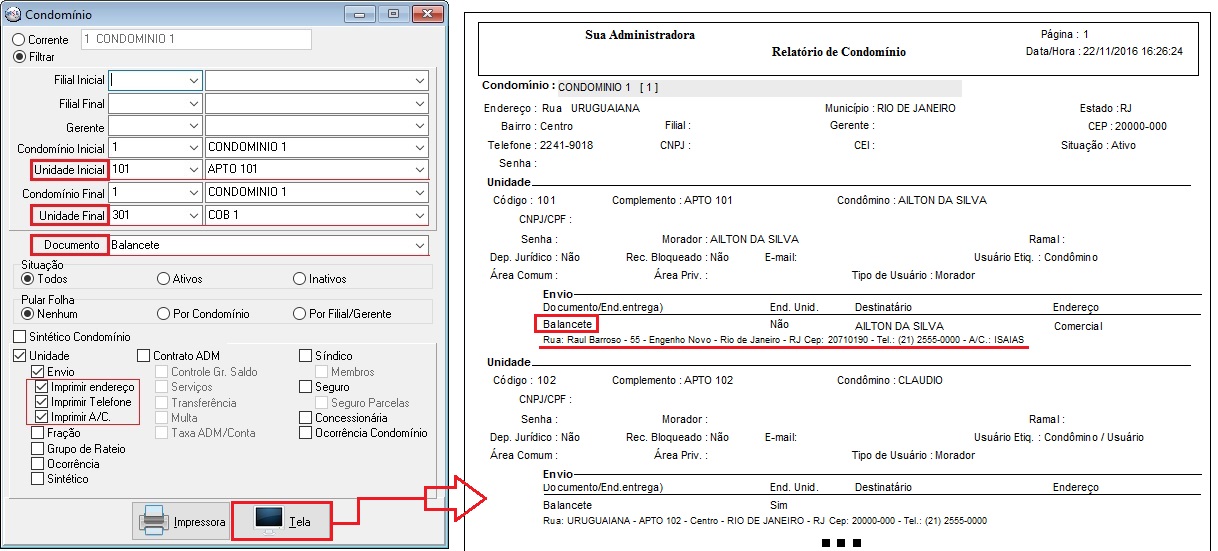The image size is (1218, 551).
Task: Click the Impressora printer icon
Action: (x=153, y=520)
